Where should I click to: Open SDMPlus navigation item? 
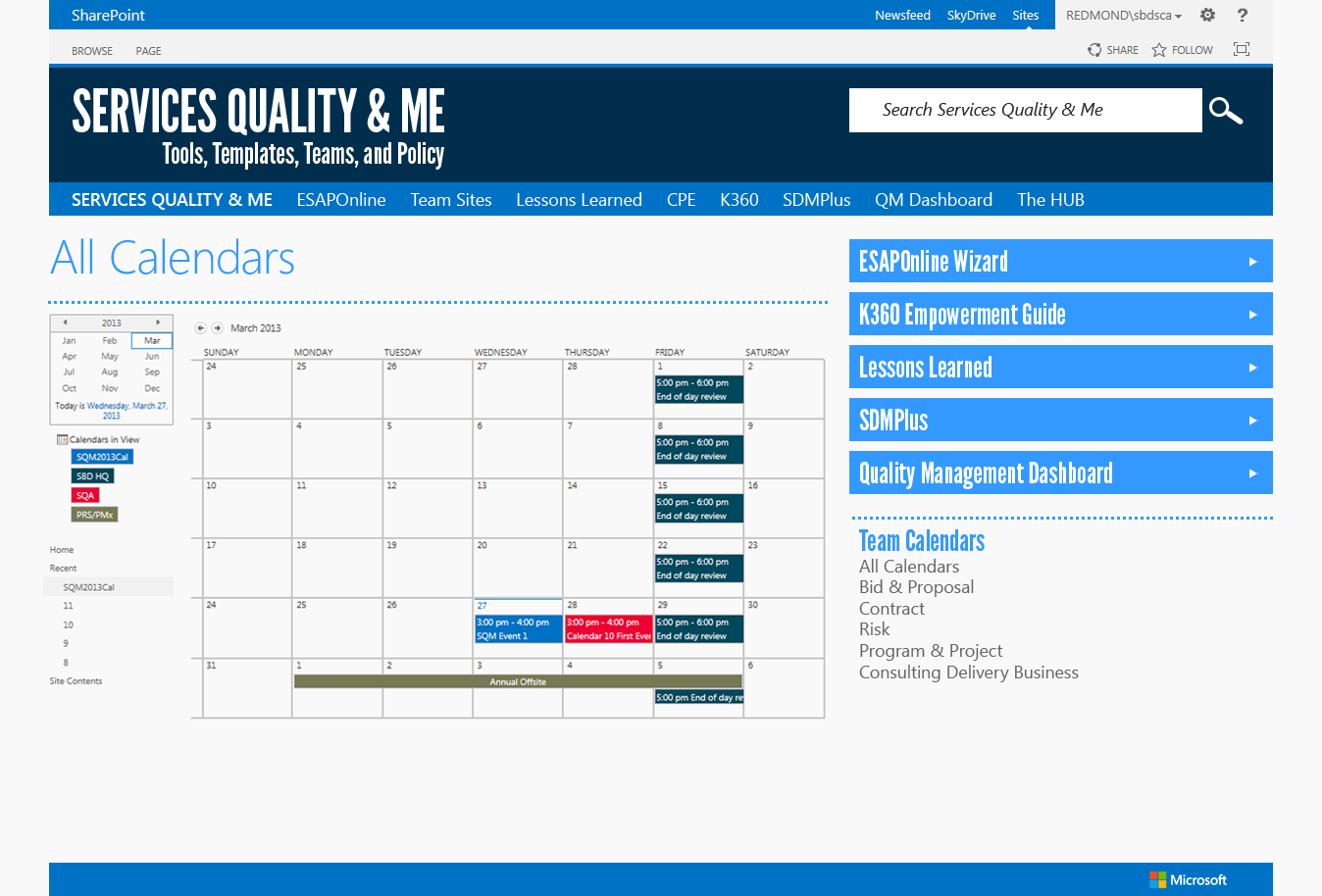tap(816, 200)
